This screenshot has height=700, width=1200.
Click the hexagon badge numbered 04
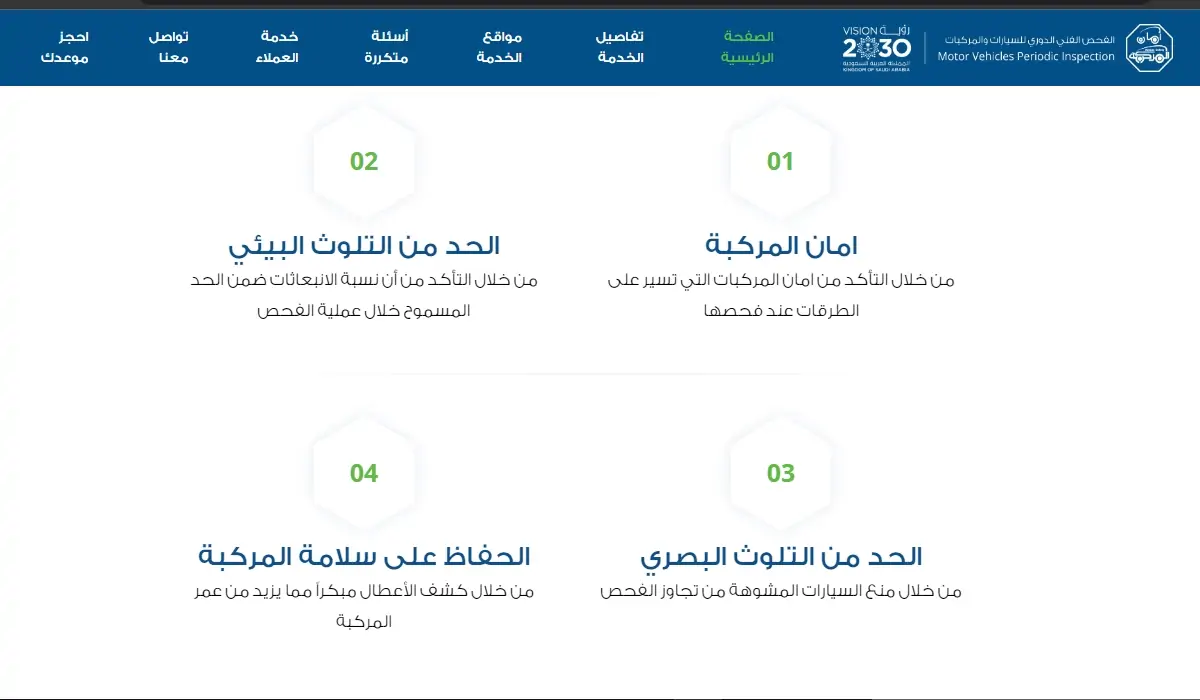tap(364, 473)
